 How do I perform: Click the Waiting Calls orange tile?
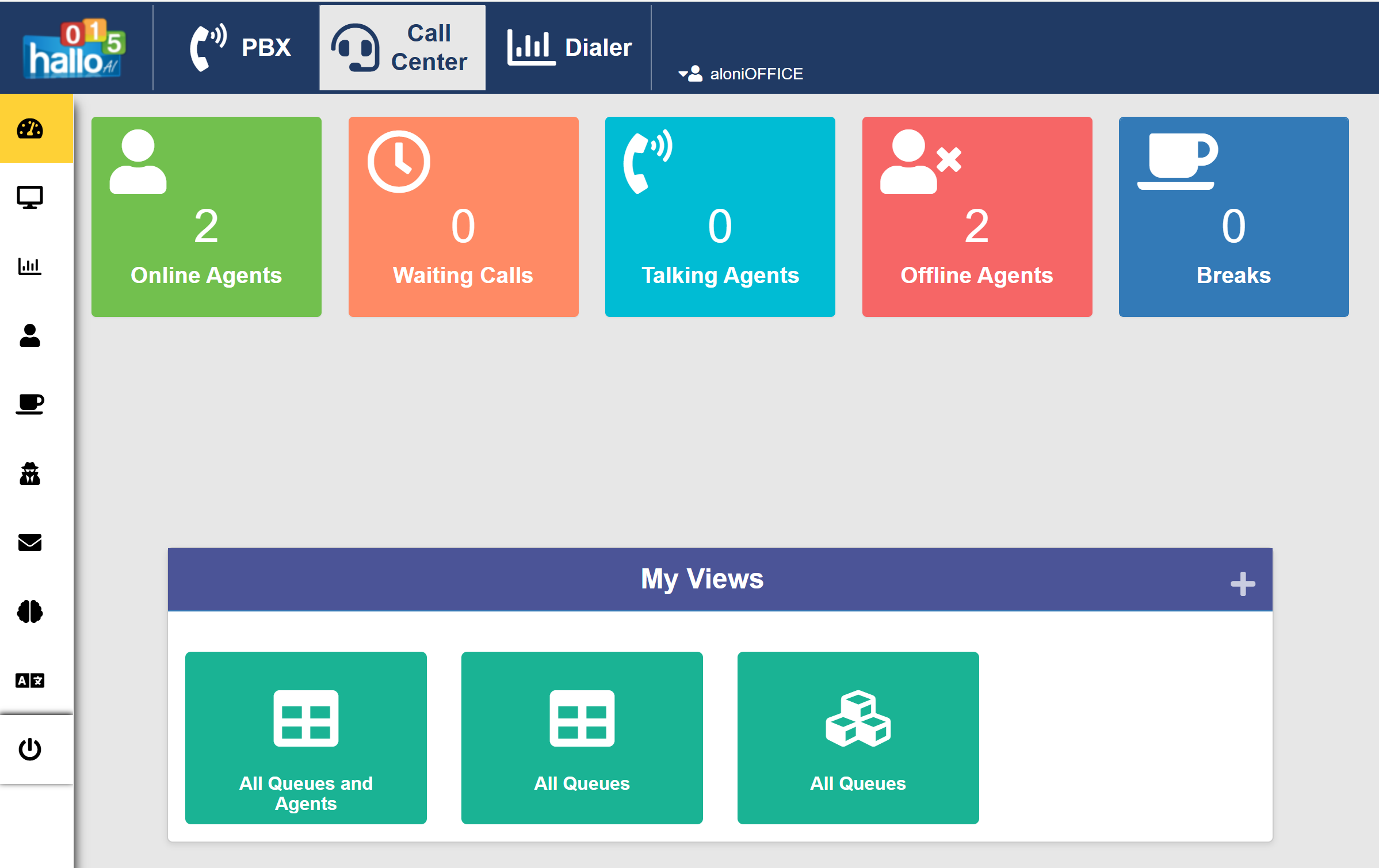[463, 217]
